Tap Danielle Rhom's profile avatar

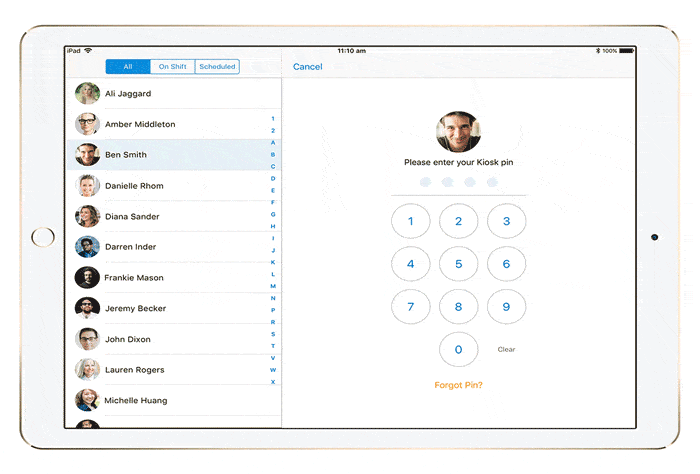tap(87, 186)
